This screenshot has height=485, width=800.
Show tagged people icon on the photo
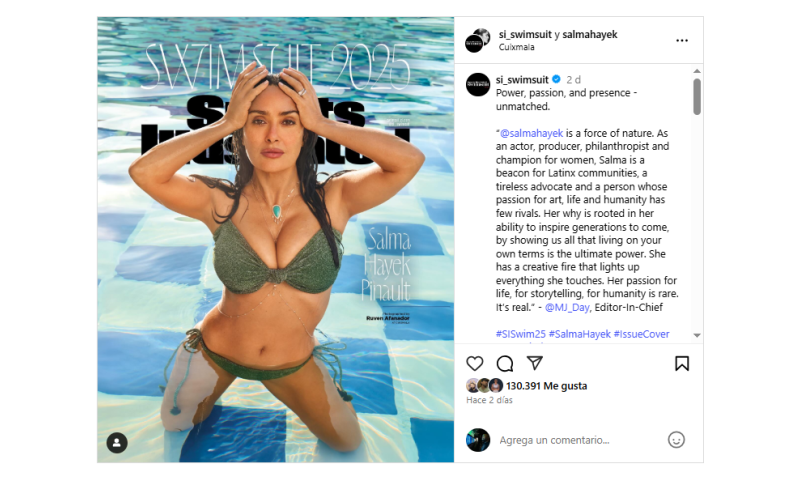pyautogui.click(x=117, y=443)
